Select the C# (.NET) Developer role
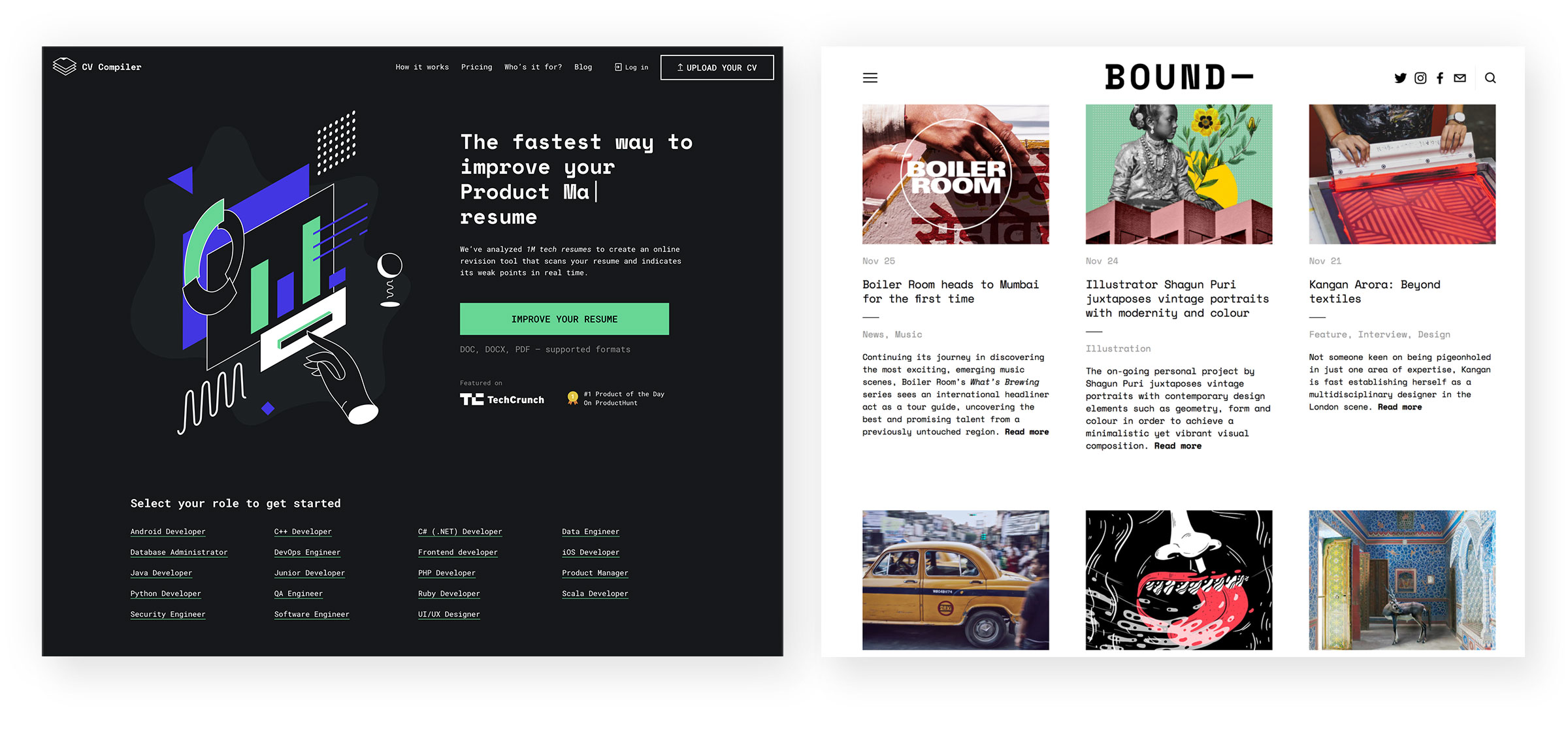The height and width of the screenshot is (755, 1568). click(x=460, y=532)
